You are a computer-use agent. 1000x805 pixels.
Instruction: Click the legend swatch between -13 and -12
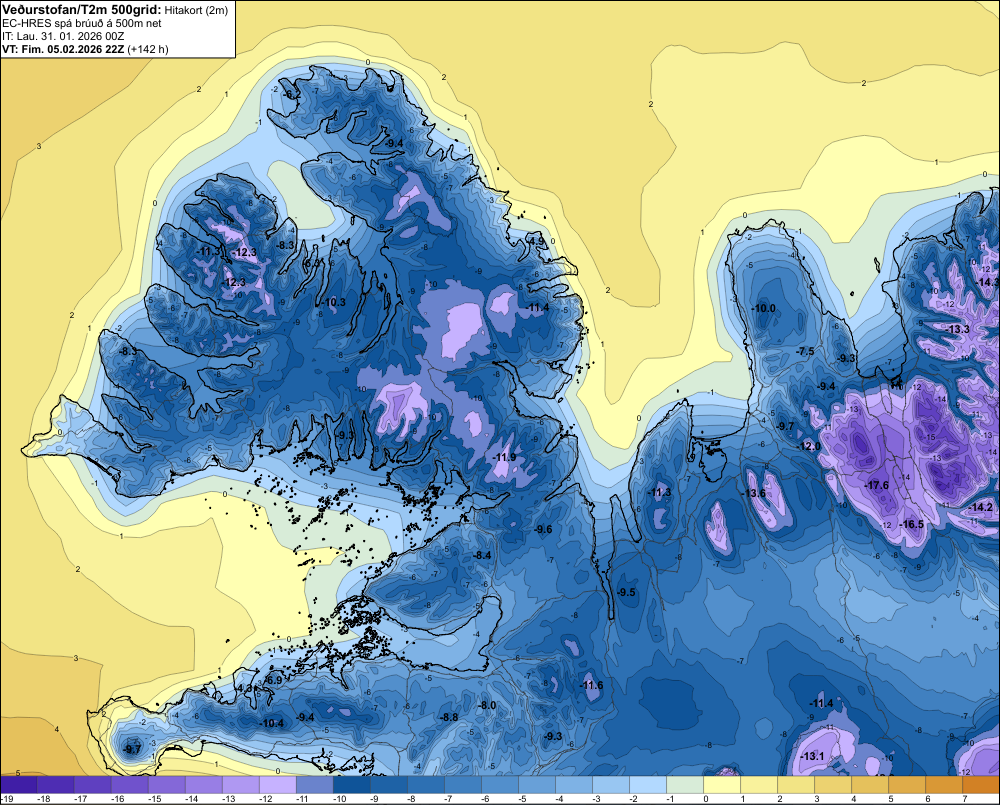click(x=240, y=785)
